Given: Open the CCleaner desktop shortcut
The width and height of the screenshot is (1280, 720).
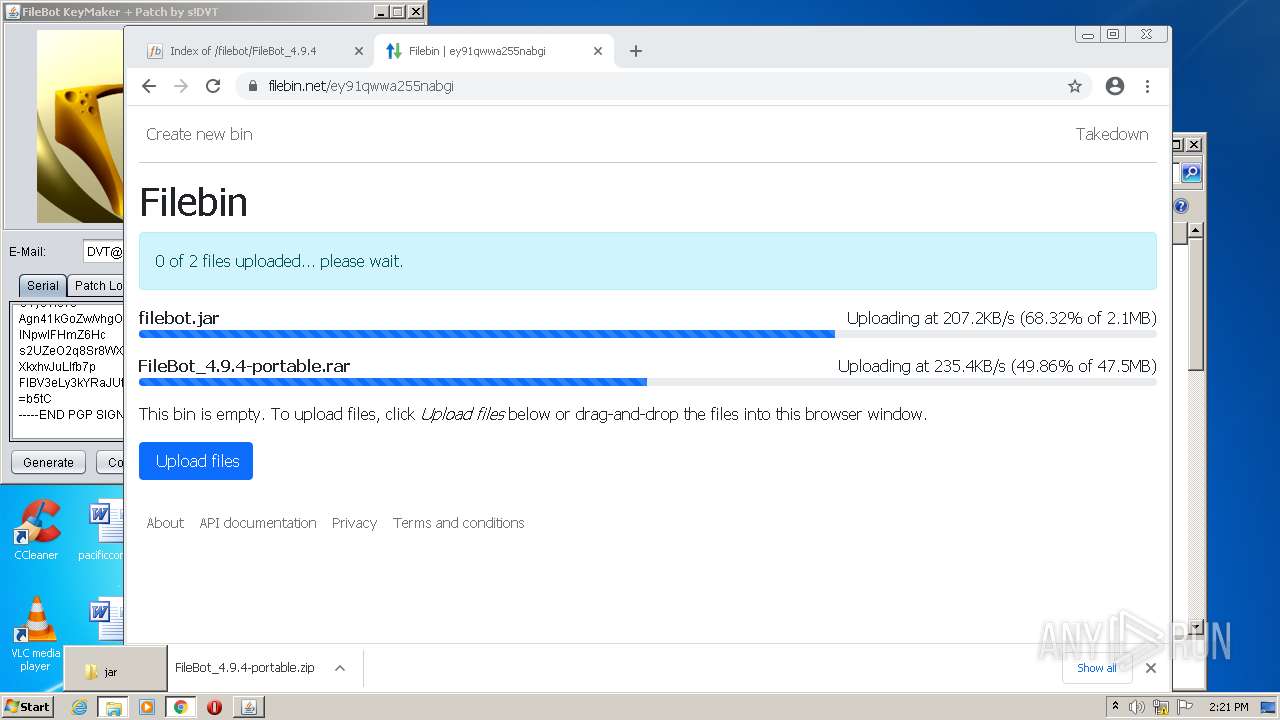Looking at the screenshot, I should (36, 530).
